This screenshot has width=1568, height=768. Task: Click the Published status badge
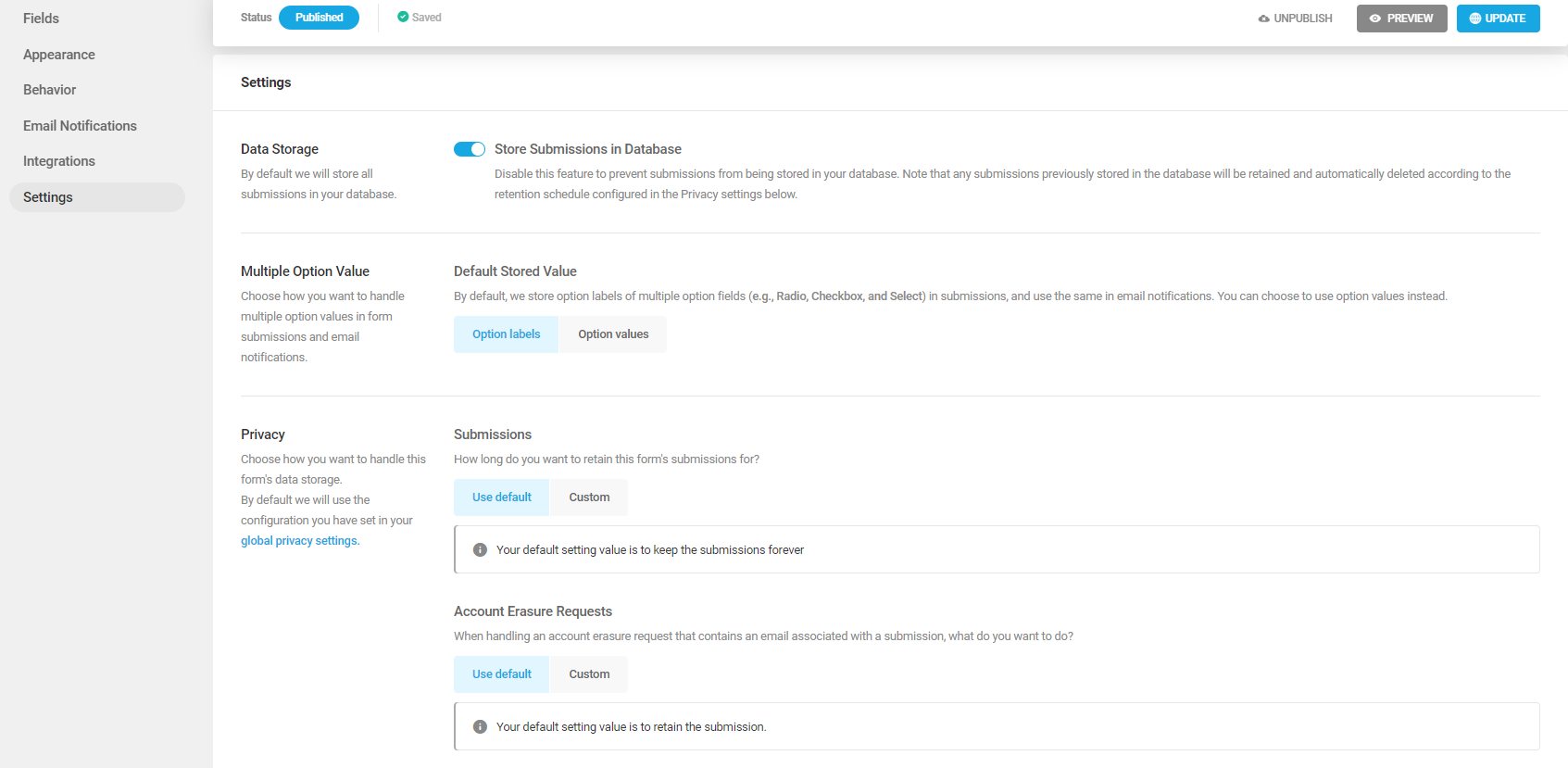pyautogui.click(x=319, y=18)
